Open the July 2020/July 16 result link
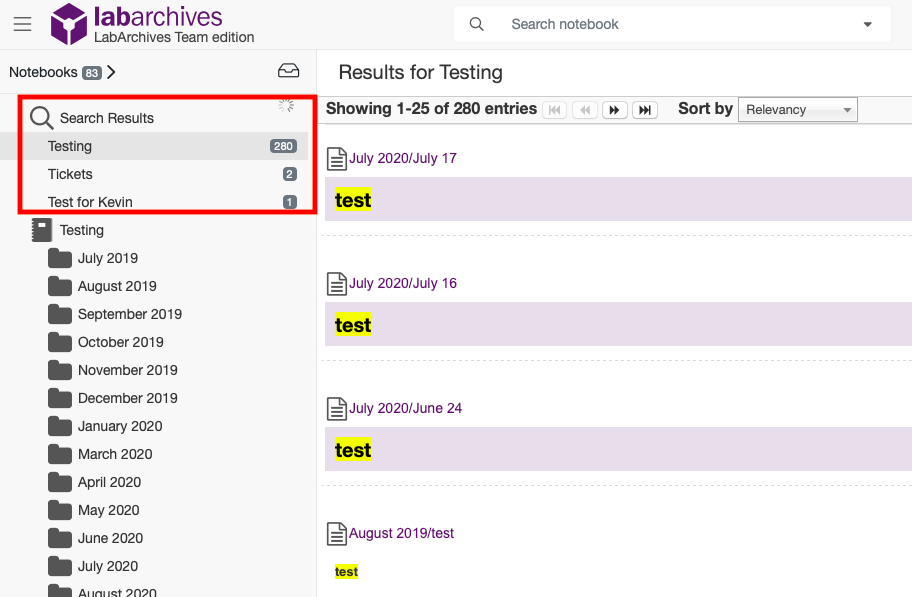This screenshot has height=597, width=912. pyautogui.click(x=402, y=283)
